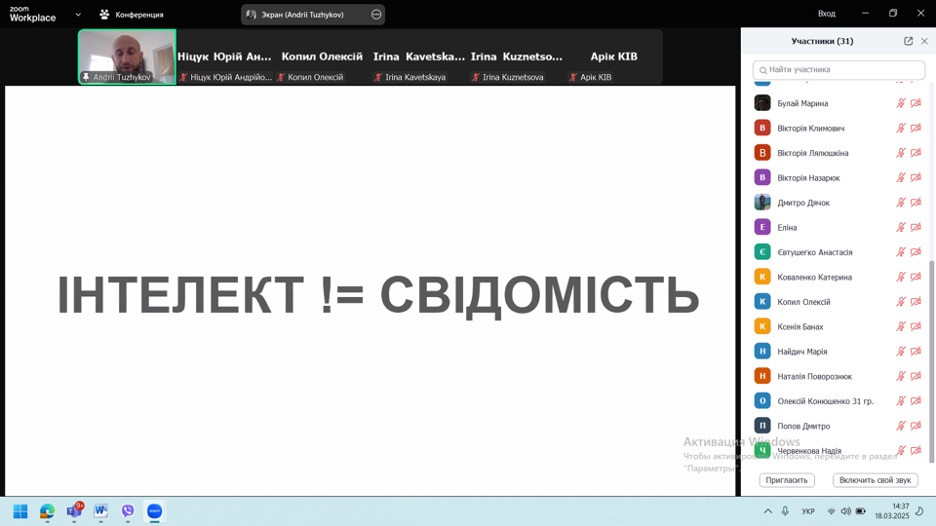Click microphone icon for Дмитро Дячок
Viewport: 936px width, 526px height.
(x=901, y=202)
